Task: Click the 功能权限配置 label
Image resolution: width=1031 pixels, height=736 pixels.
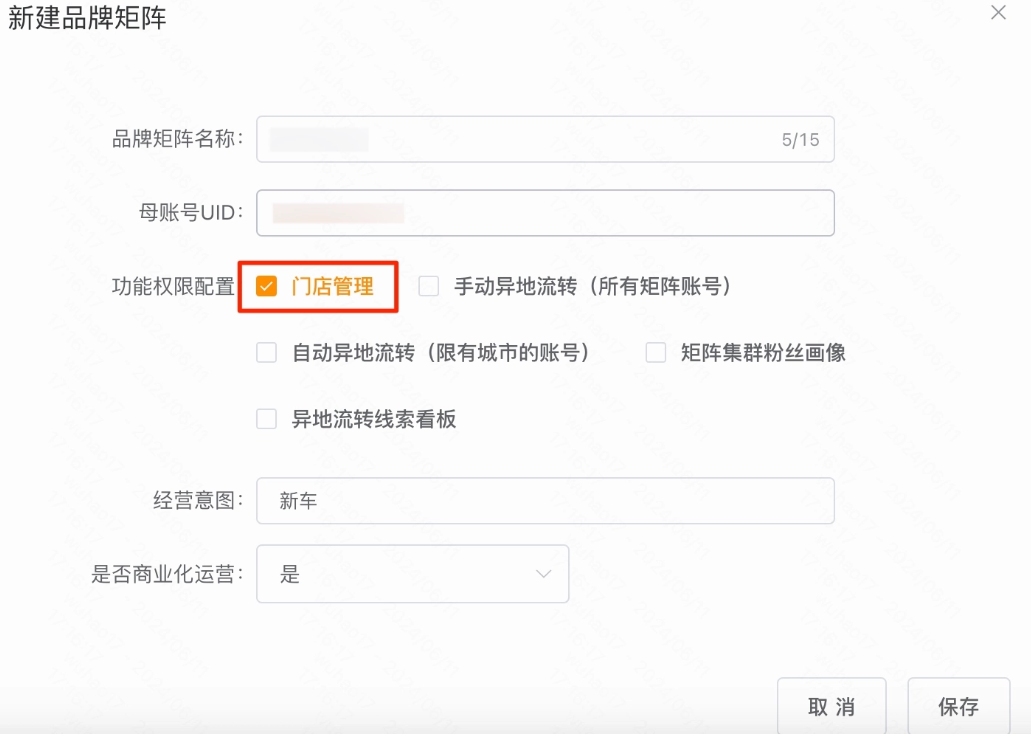Action: [173, 287]
